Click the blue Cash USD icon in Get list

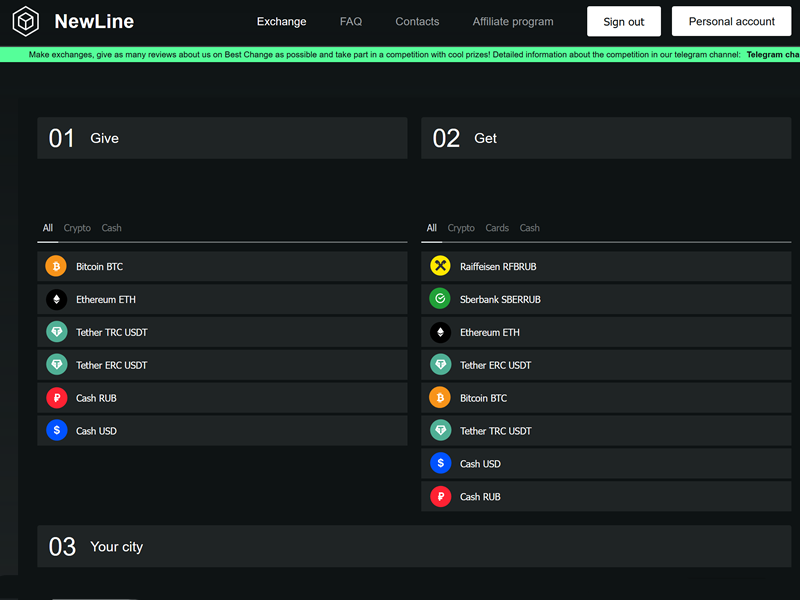pos(440,464)
